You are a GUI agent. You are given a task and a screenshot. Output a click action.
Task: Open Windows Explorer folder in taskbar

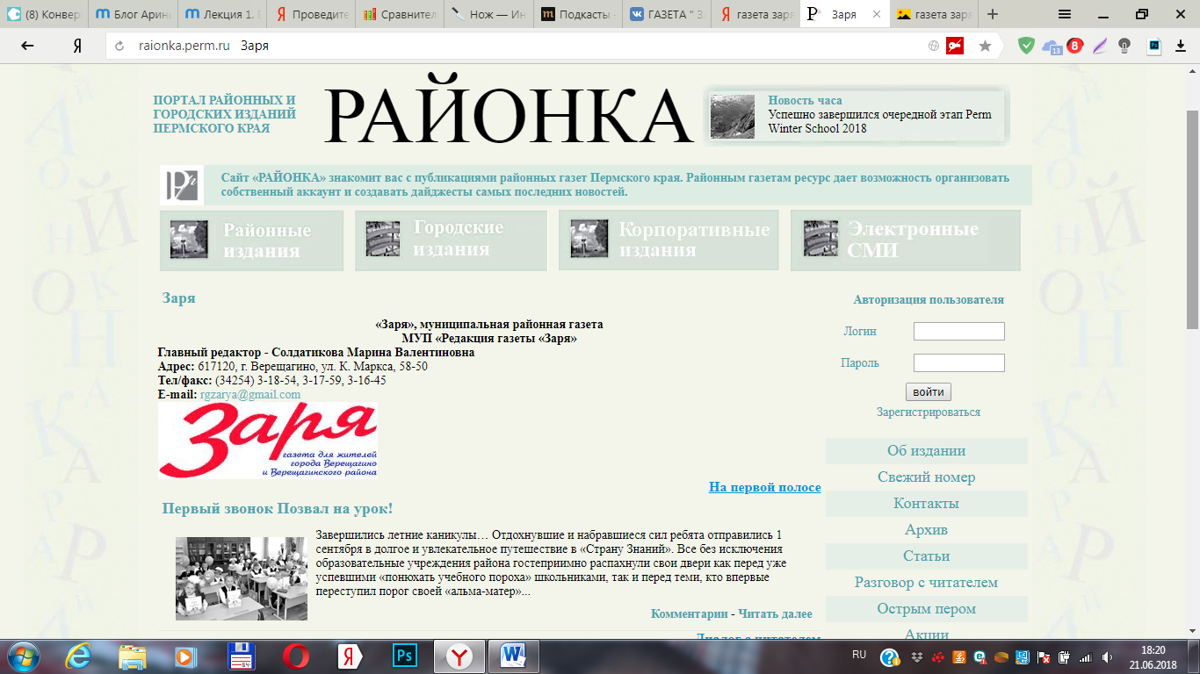pos(132,656)
